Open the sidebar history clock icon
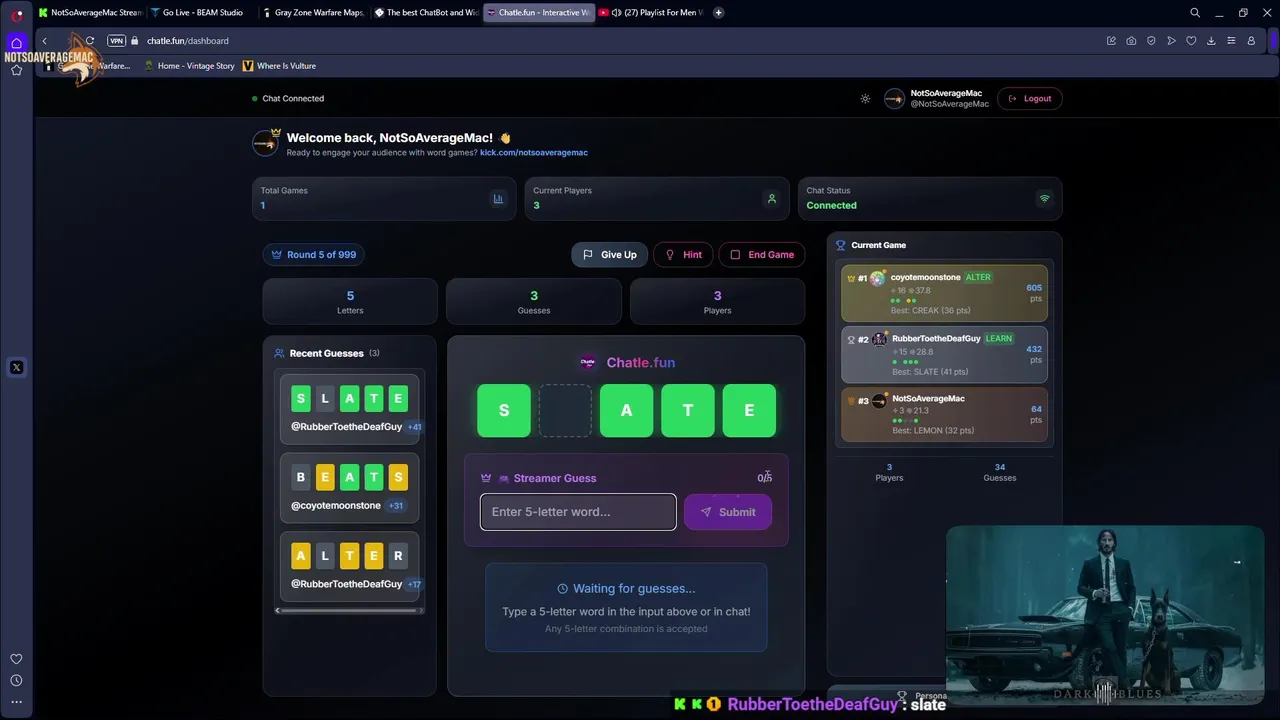1280x720 pixels. pyautogui.click(x=16, y=681)
